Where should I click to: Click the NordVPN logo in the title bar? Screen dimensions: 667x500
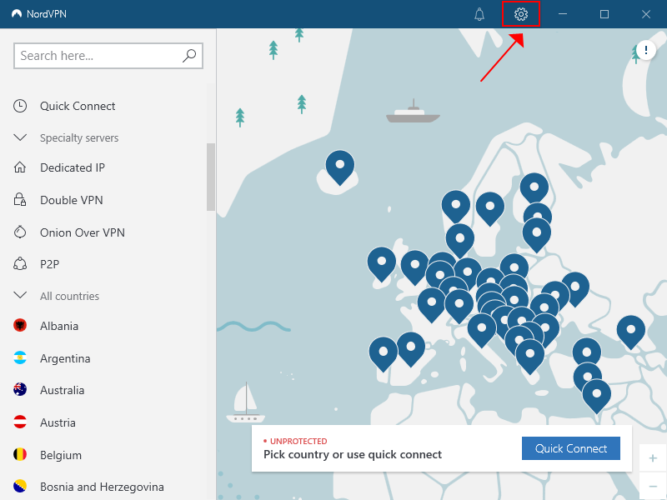click(17, 14)
